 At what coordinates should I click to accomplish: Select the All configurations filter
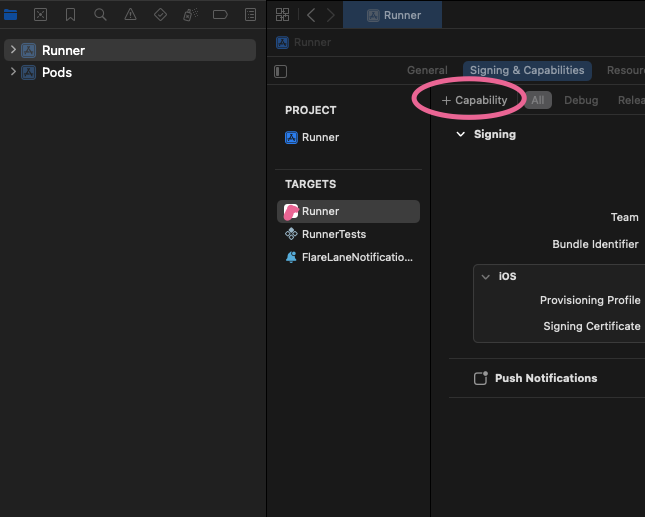tap(538, 100)
